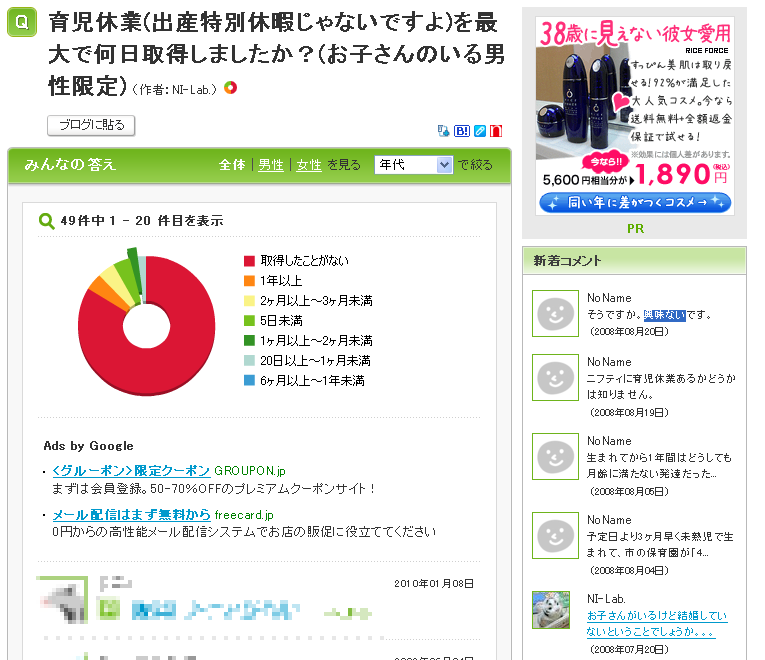Click the Hatena Bookmark B! icon
The image size is (765, 660).
coord(462,130)
